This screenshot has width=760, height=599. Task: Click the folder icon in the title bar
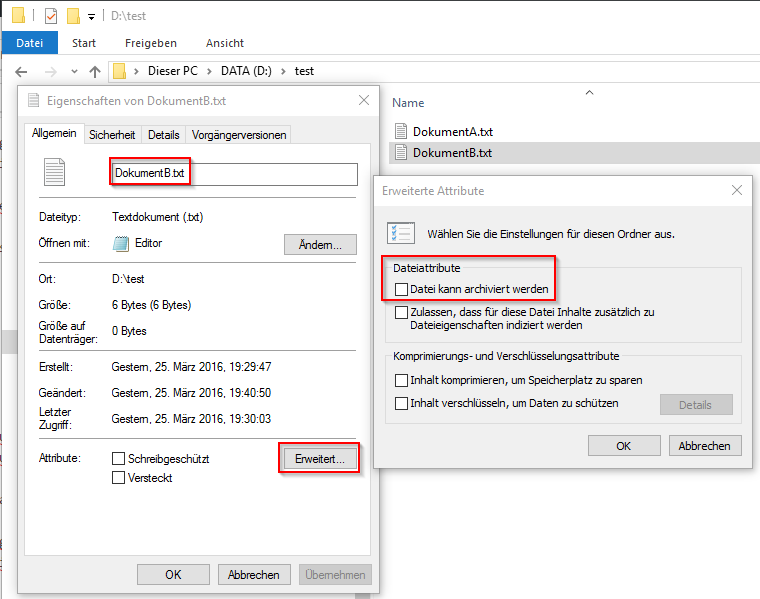pyautogui.click(x=18, y=15)
